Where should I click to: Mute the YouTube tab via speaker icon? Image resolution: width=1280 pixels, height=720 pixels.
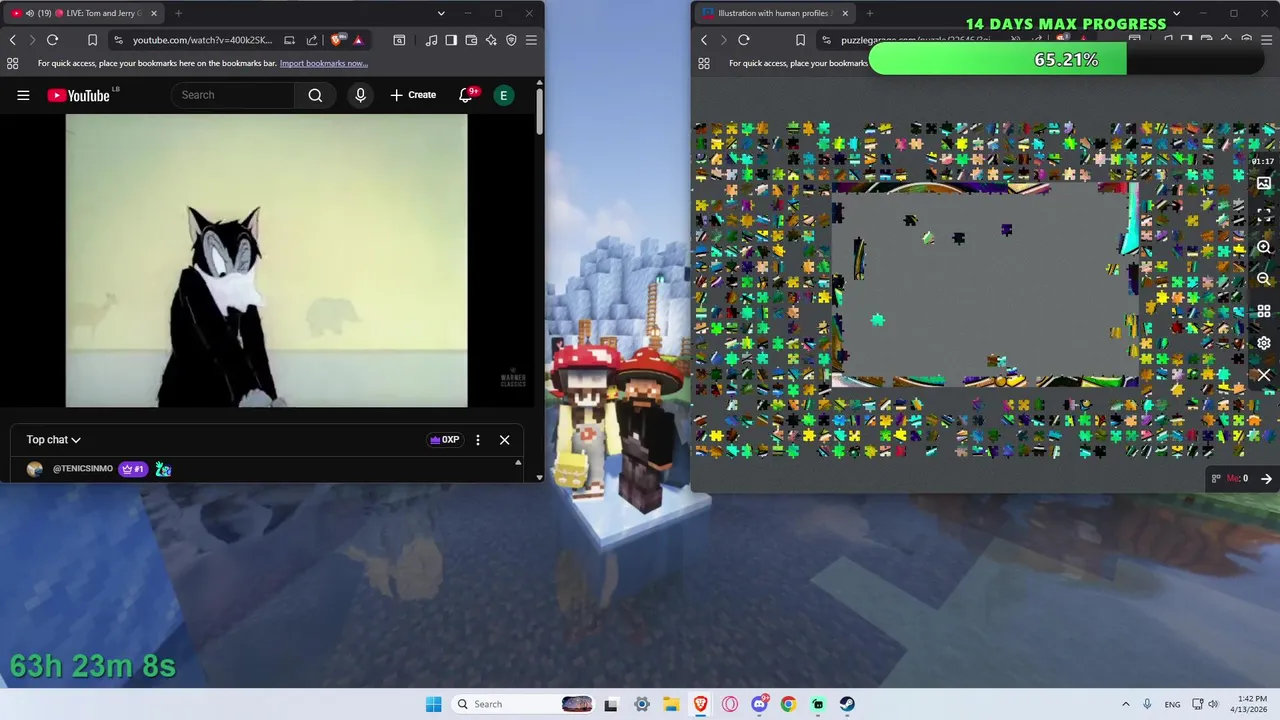click(30, 13)
